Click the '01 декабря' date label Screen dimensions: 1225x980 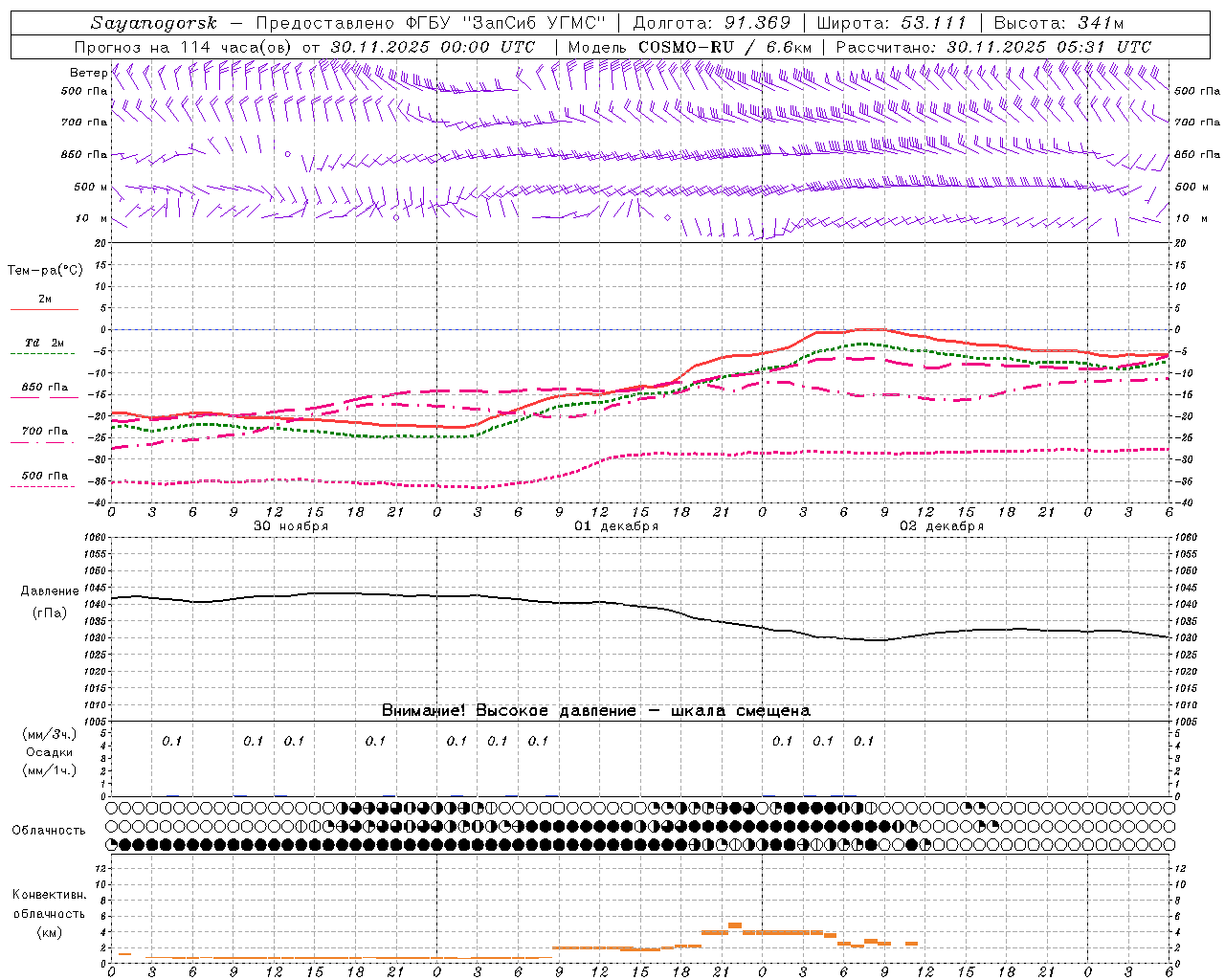616,526
